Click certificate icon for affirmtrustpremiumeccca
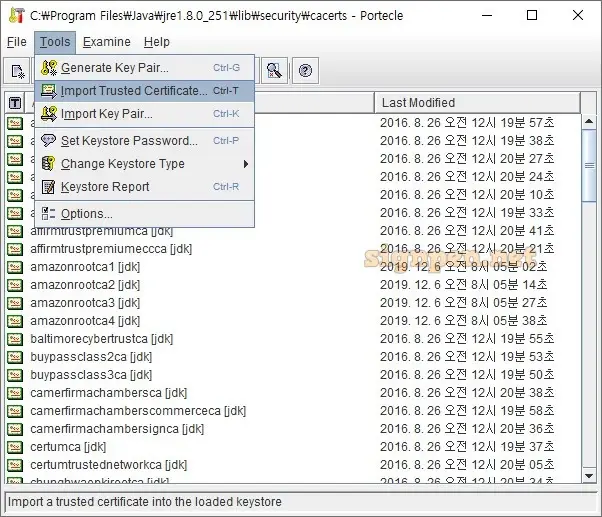Image resolution: width=602 pixels, height=517 pixels. 15,249
